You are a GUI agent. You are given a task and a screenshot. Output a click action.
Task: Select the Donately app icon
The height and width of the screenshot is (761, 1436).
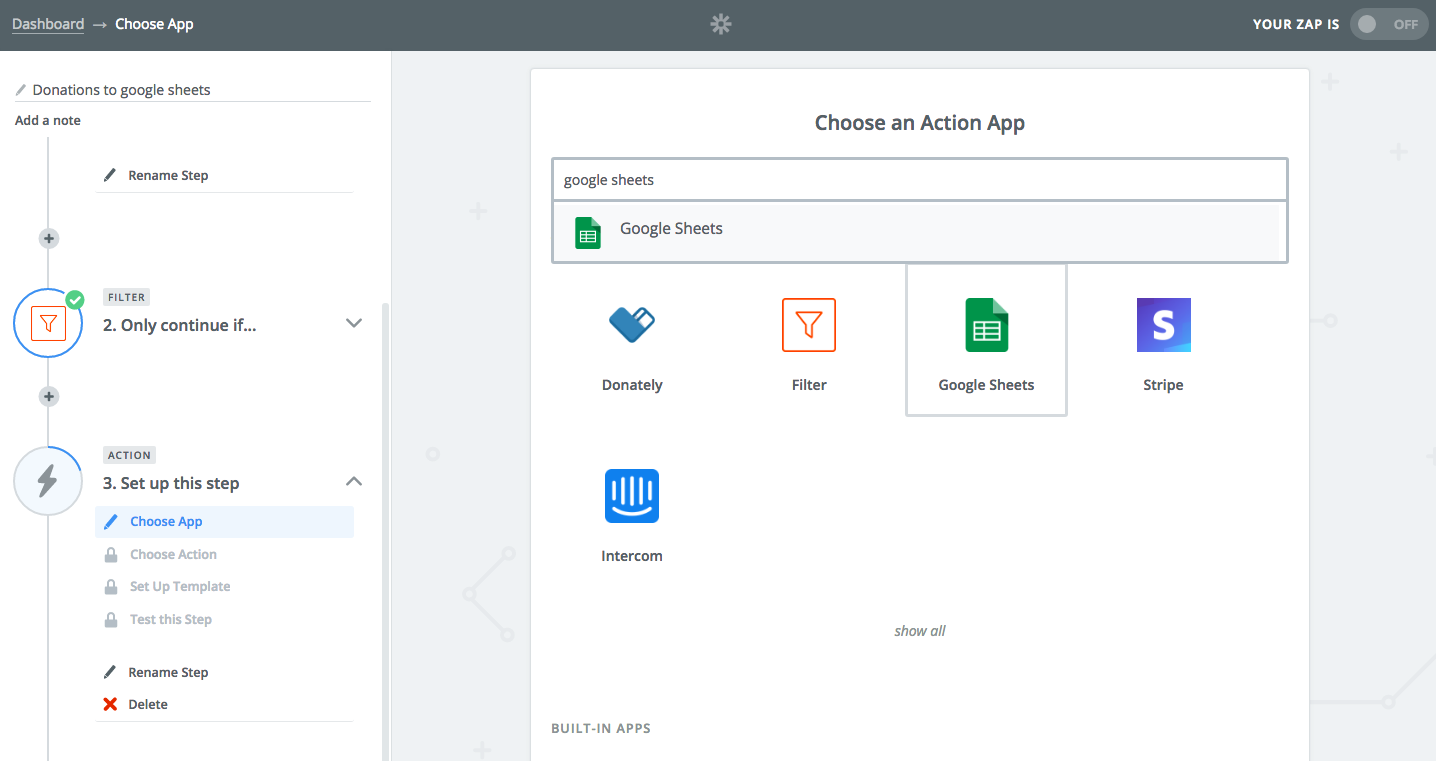pos(632,325)
